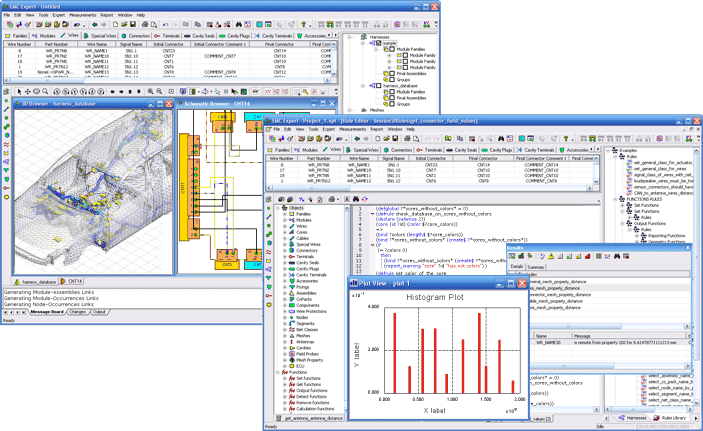The image size is (703, 431).
Task: Click binoculars icon in Rule Editor toolbar
Action: click(x=356, y=199)
